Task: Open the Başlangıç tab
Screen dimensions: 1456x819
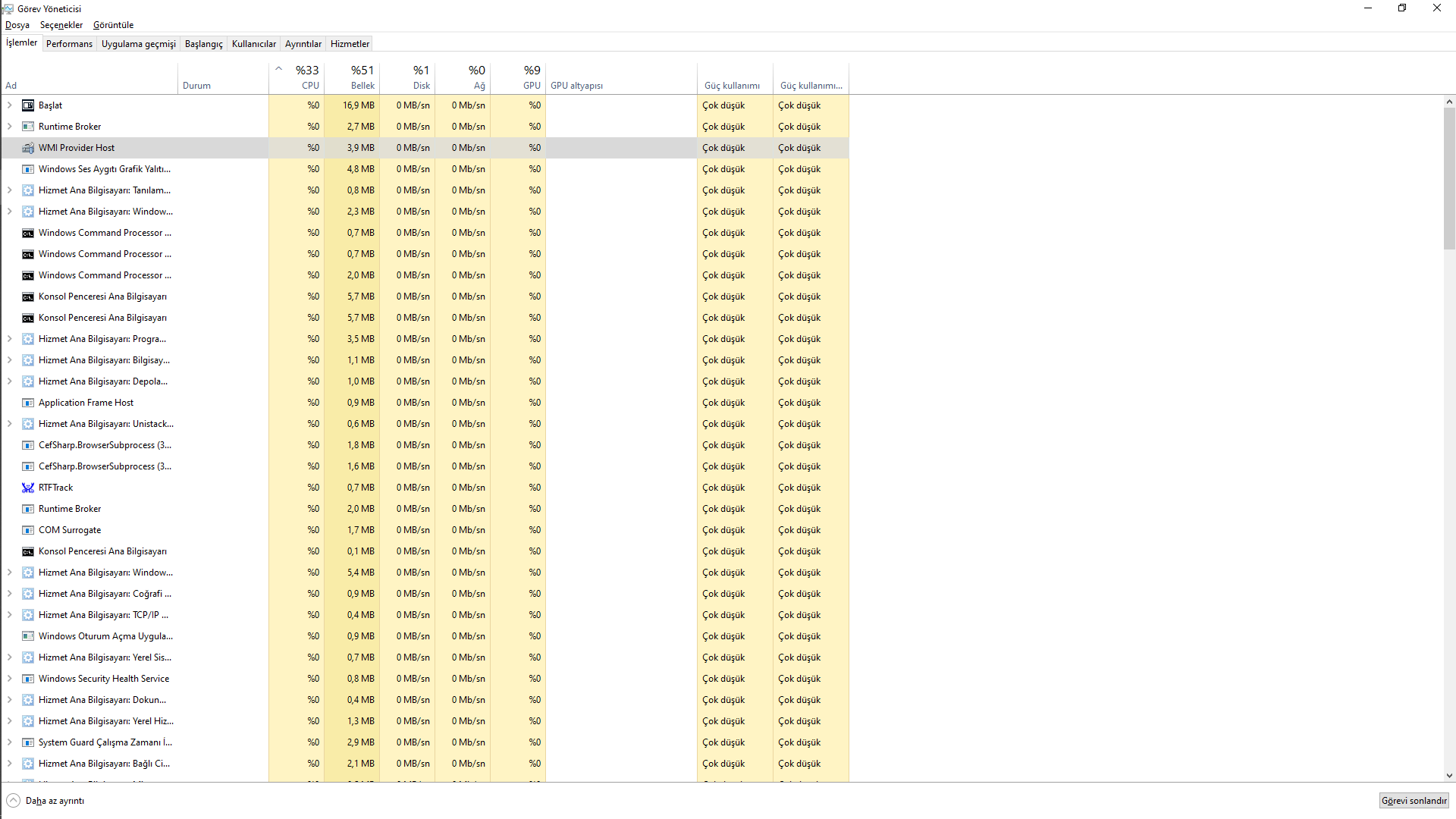Action: pyautogui.click(x=203, y=44)
